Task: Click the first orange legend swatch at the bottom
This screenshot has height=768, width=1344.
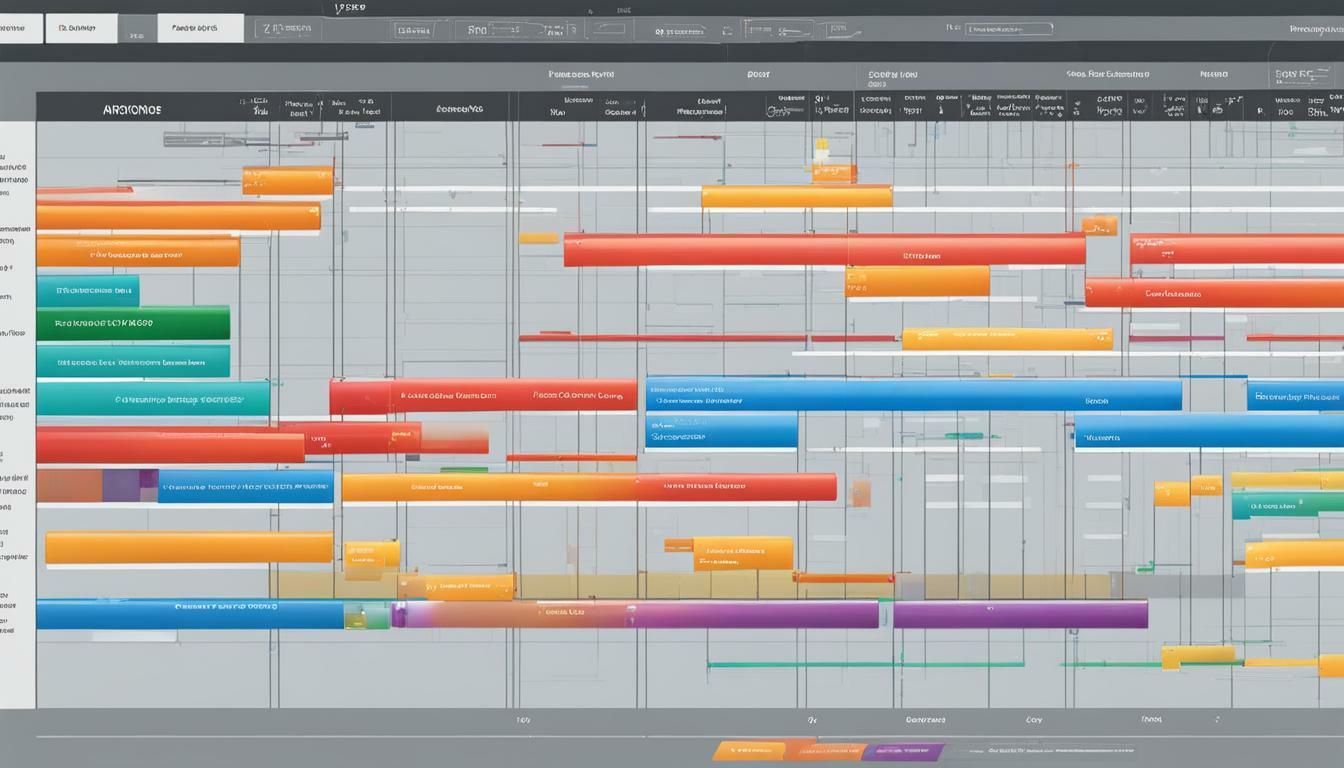Action: tap(749, 751)
